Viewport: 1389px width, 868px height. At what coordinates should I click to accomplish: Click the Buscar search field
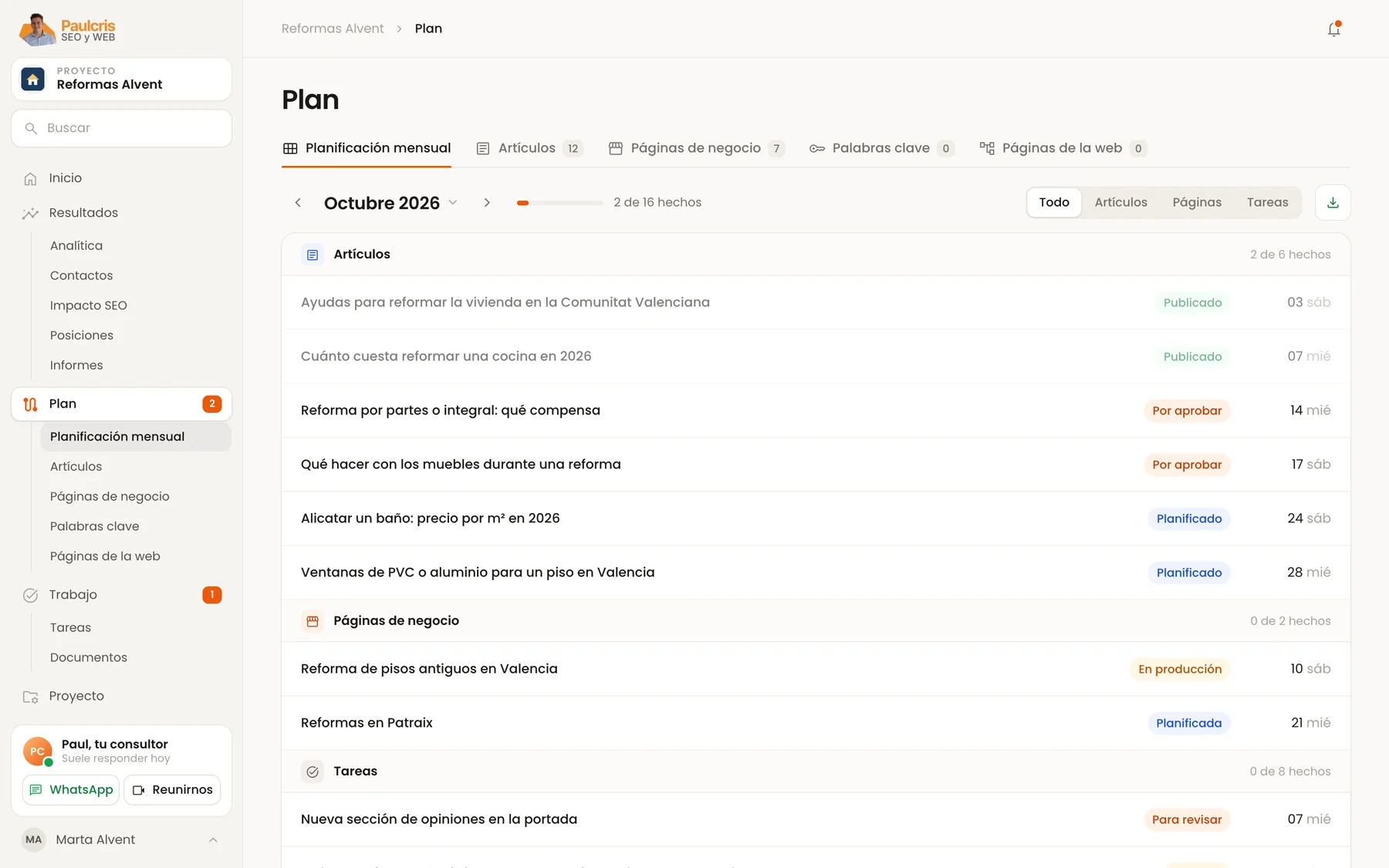tap(121, 128)
